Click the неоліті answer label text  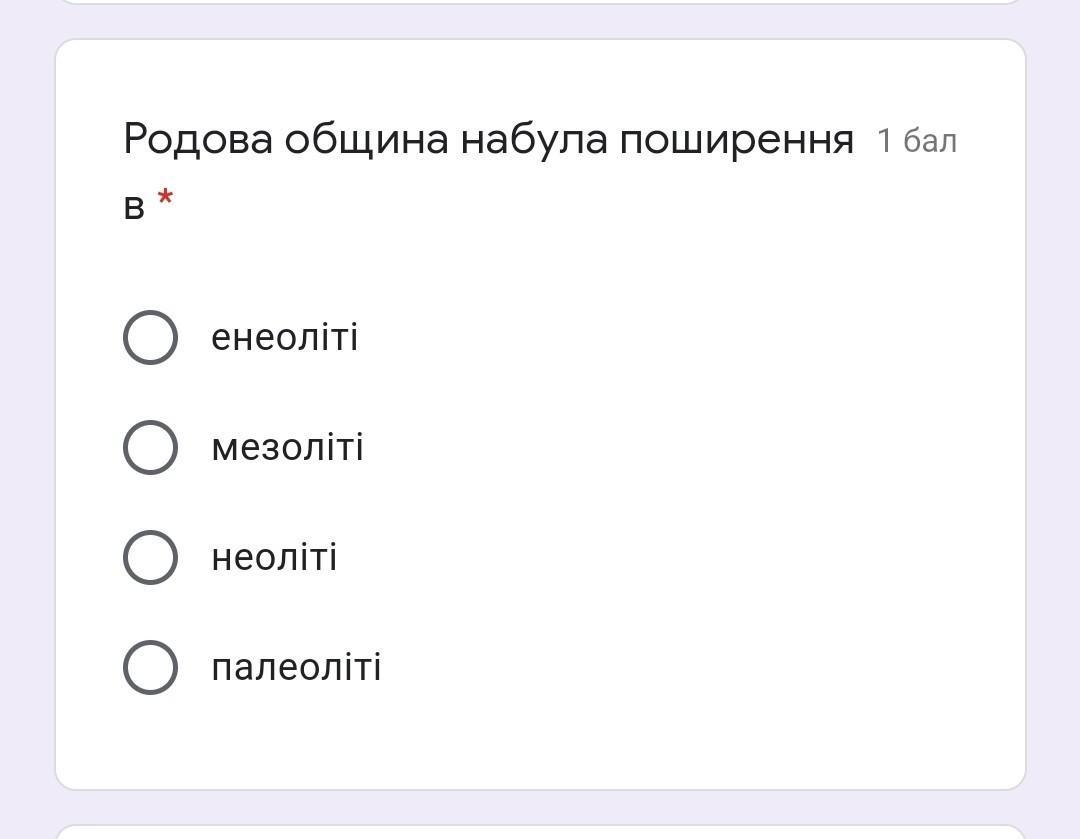(x=274, y=557)
